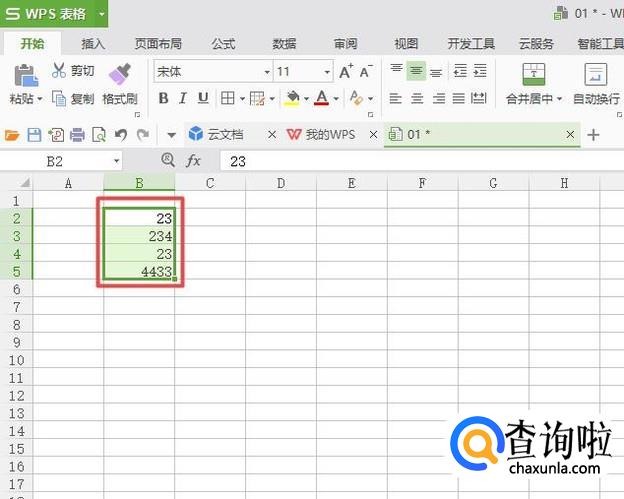Expand the Name Box dropdown arrow

coord(116,161)
